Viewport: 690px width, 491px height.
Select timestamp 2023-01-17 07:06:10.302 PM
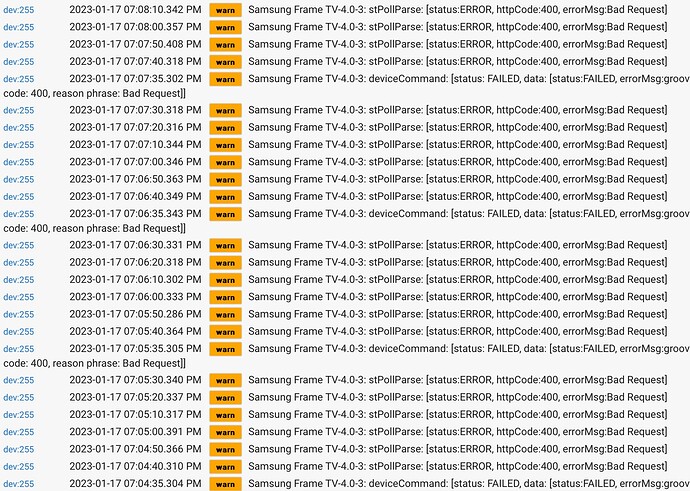coord(136,279)
